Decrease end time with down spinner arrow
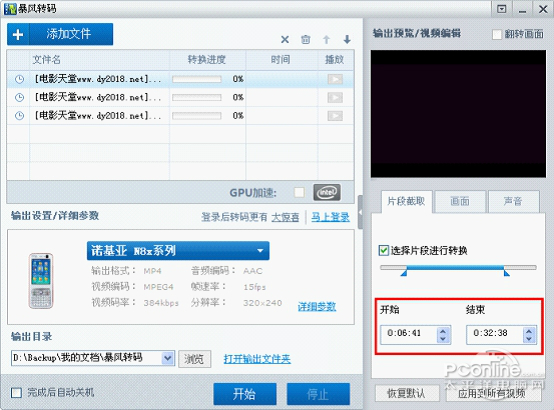The image size is (554, 410). point(529,339)
